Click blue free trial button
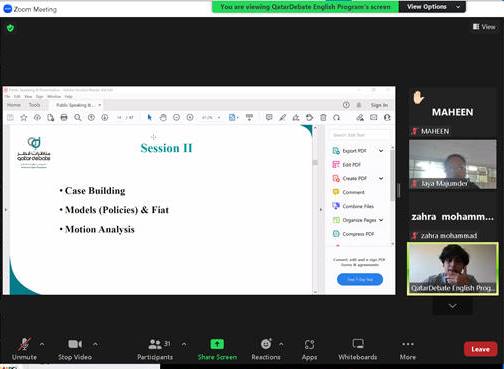 [x=360, y=279]
